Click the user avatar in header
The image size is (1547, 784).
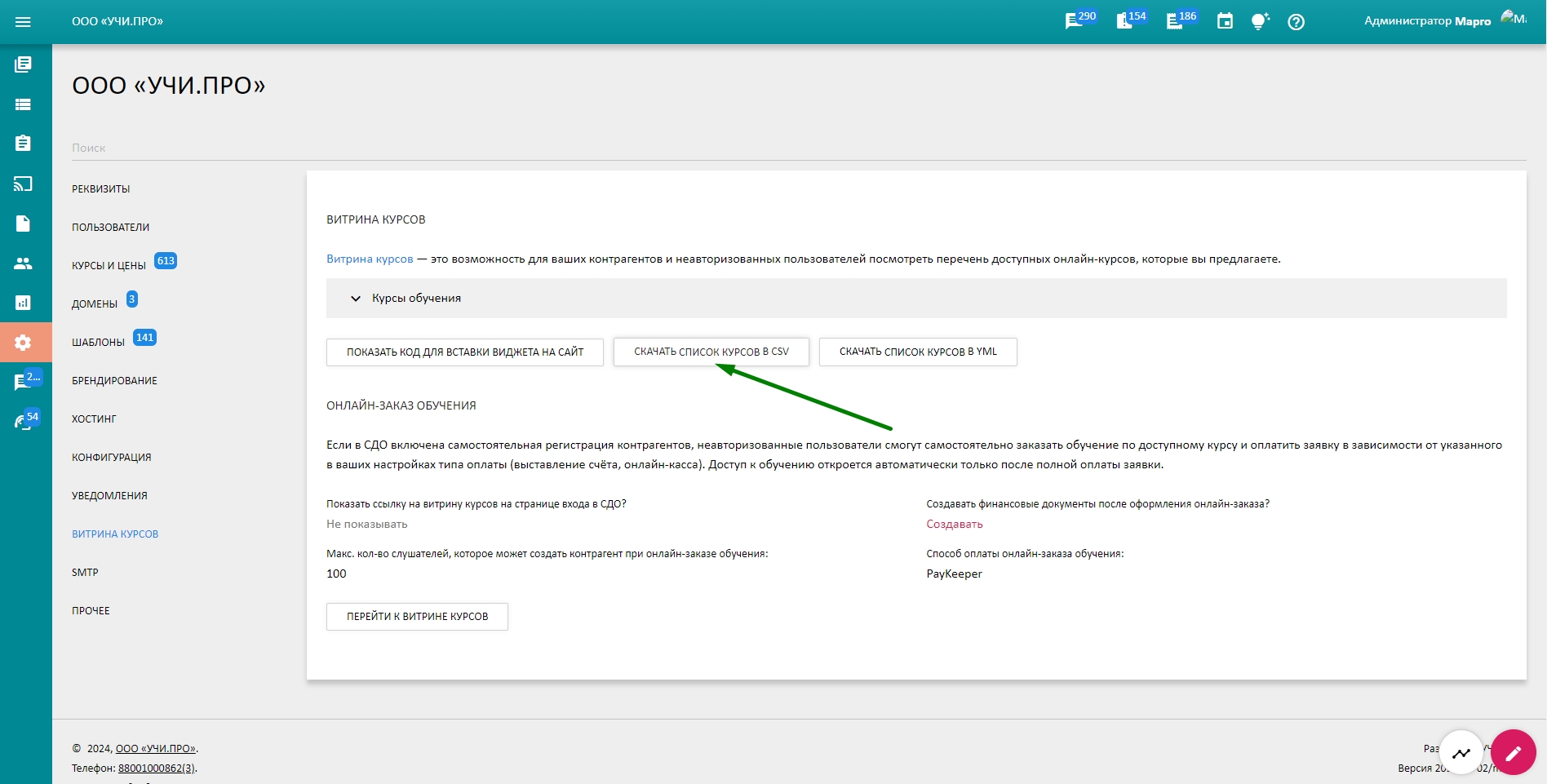click(x=1514, y=18)
